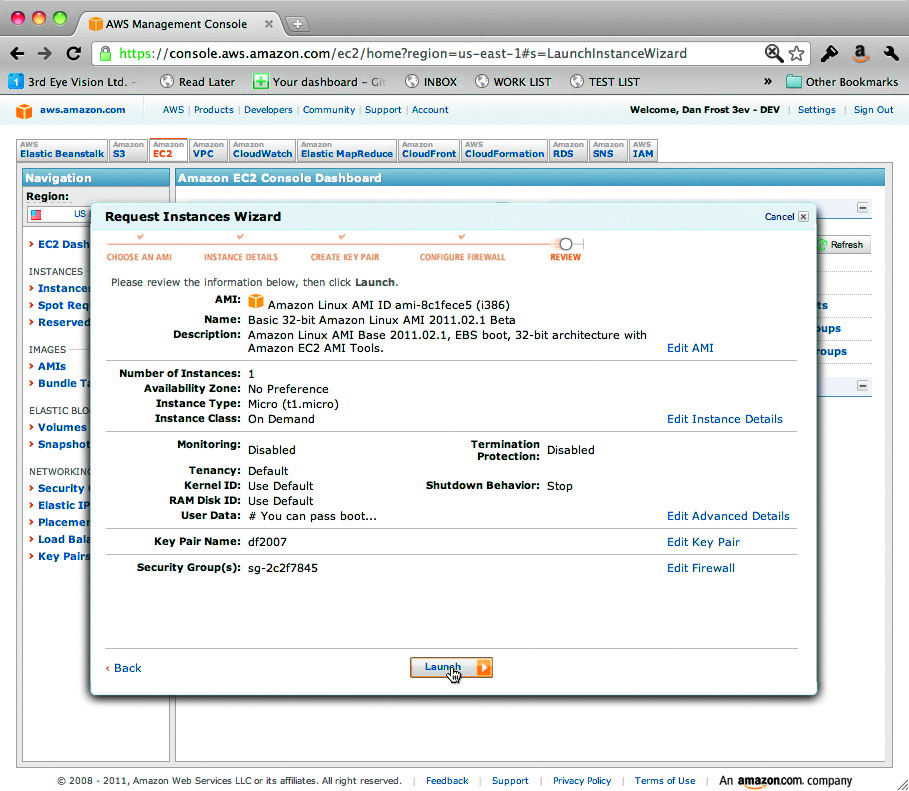
Task: Open Your dashboard bookmark
Action: 319,82
